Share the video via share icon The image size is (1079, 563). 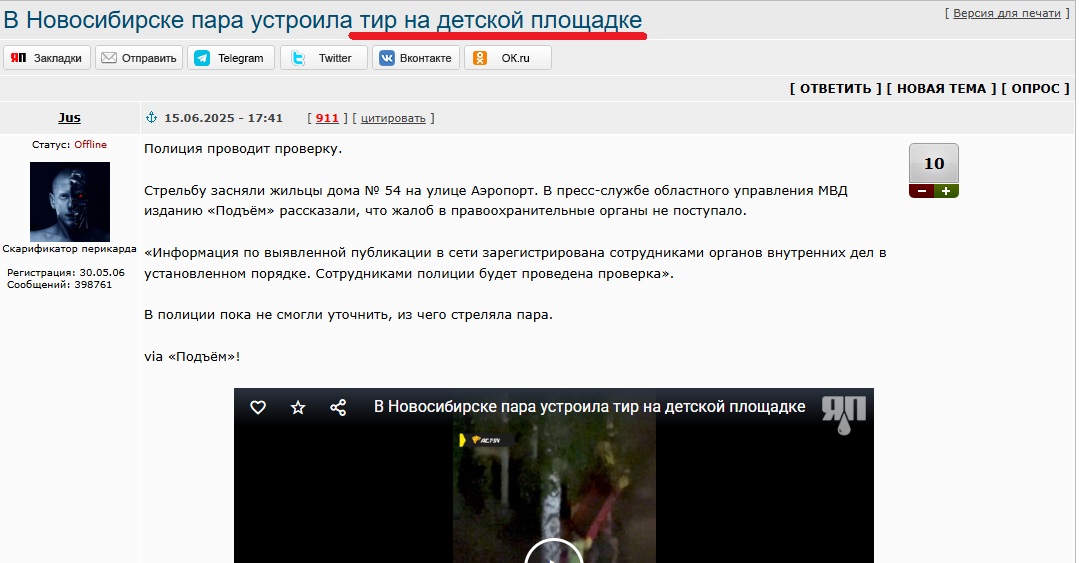coord(338,407)
